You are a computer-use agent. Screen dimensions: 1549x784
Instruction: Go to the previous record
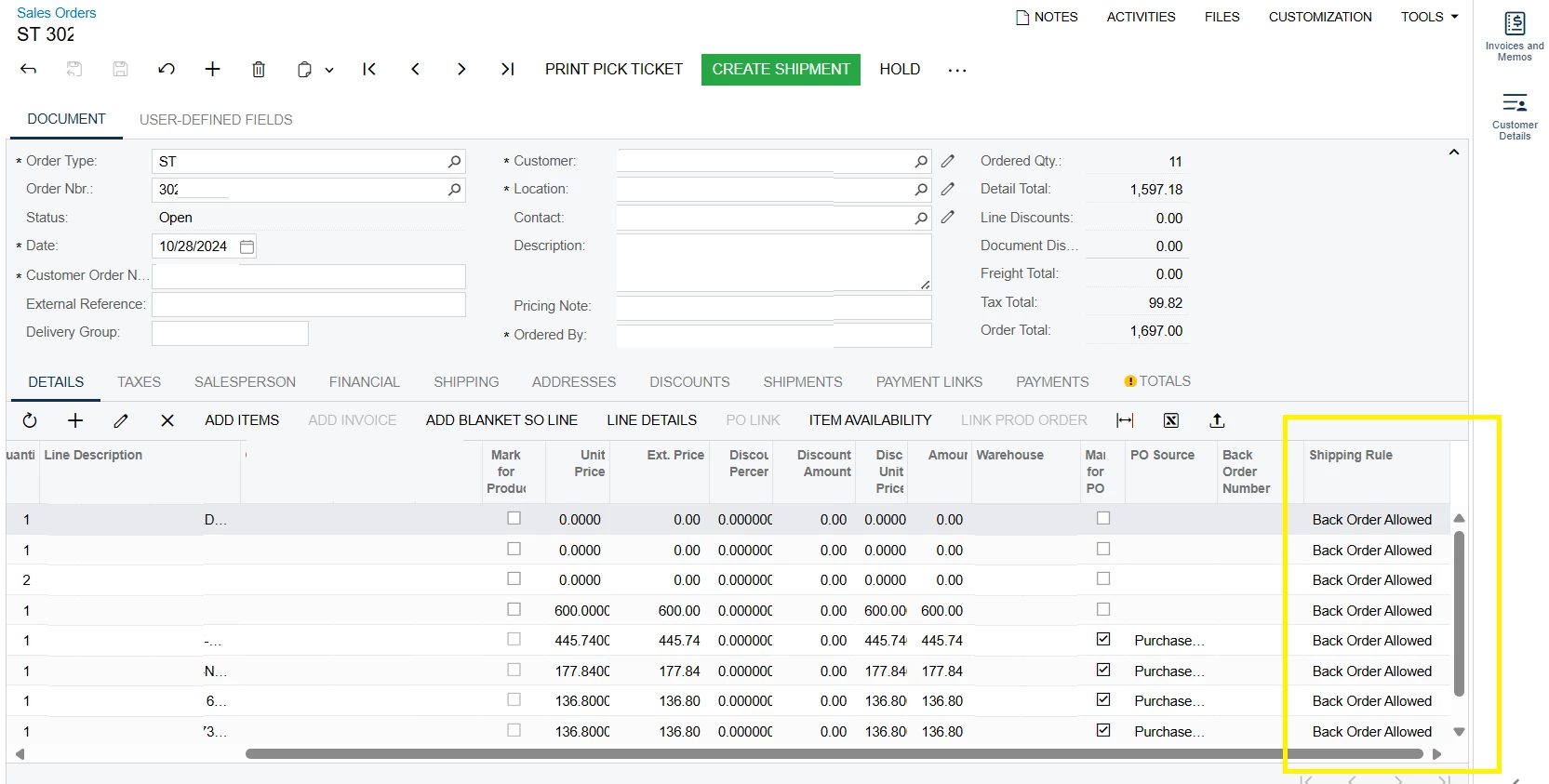point(415,69)
